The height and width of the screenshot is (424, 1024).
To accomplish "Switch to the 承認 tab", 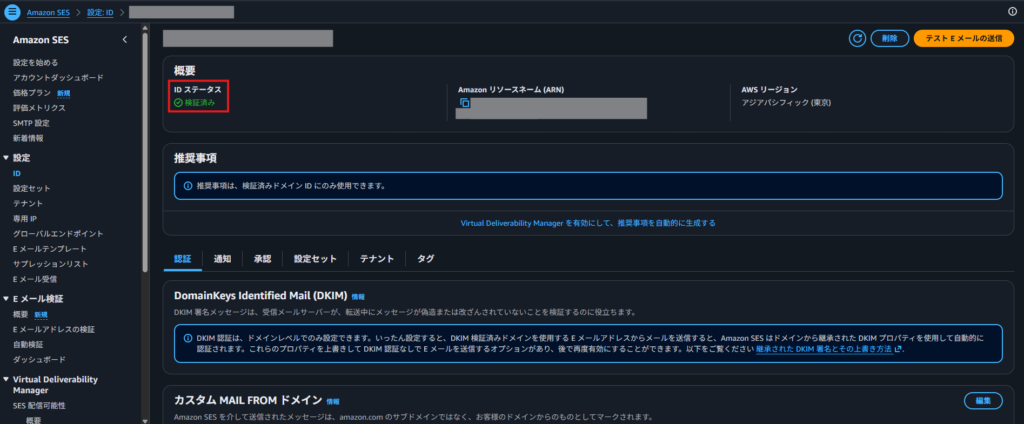I will (263, 259).
